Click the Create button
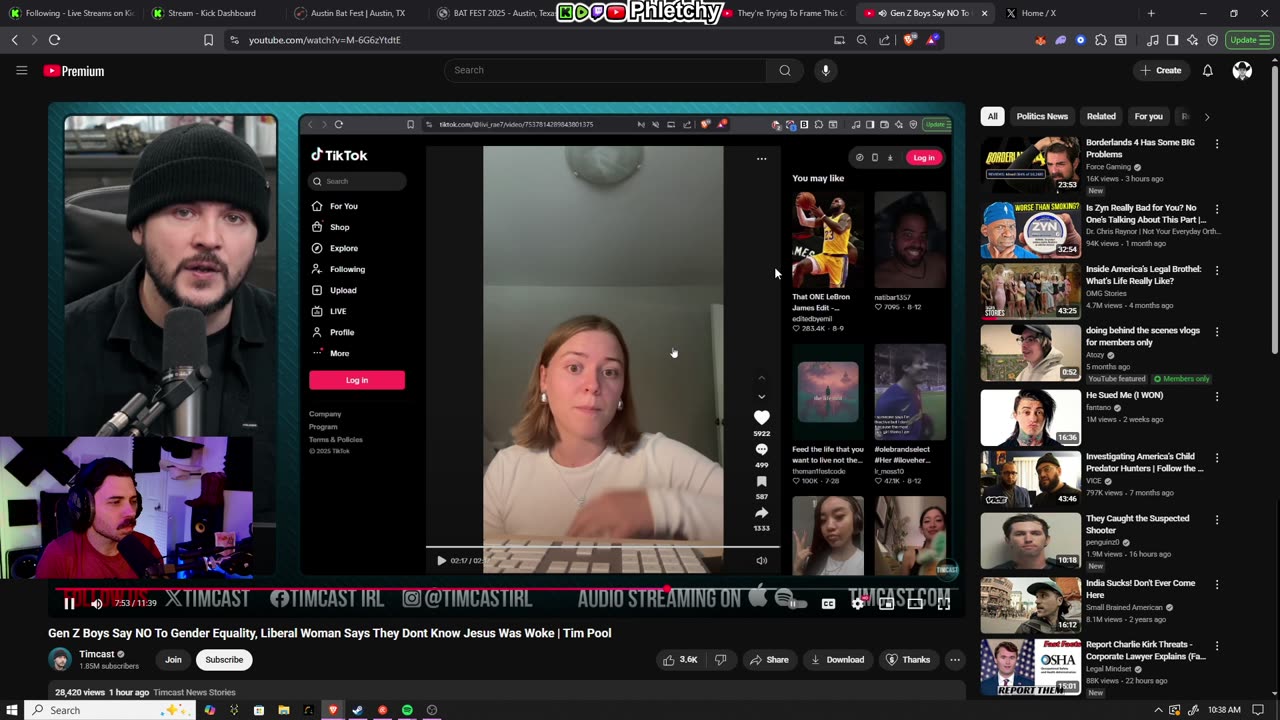 pos(1161,70)
